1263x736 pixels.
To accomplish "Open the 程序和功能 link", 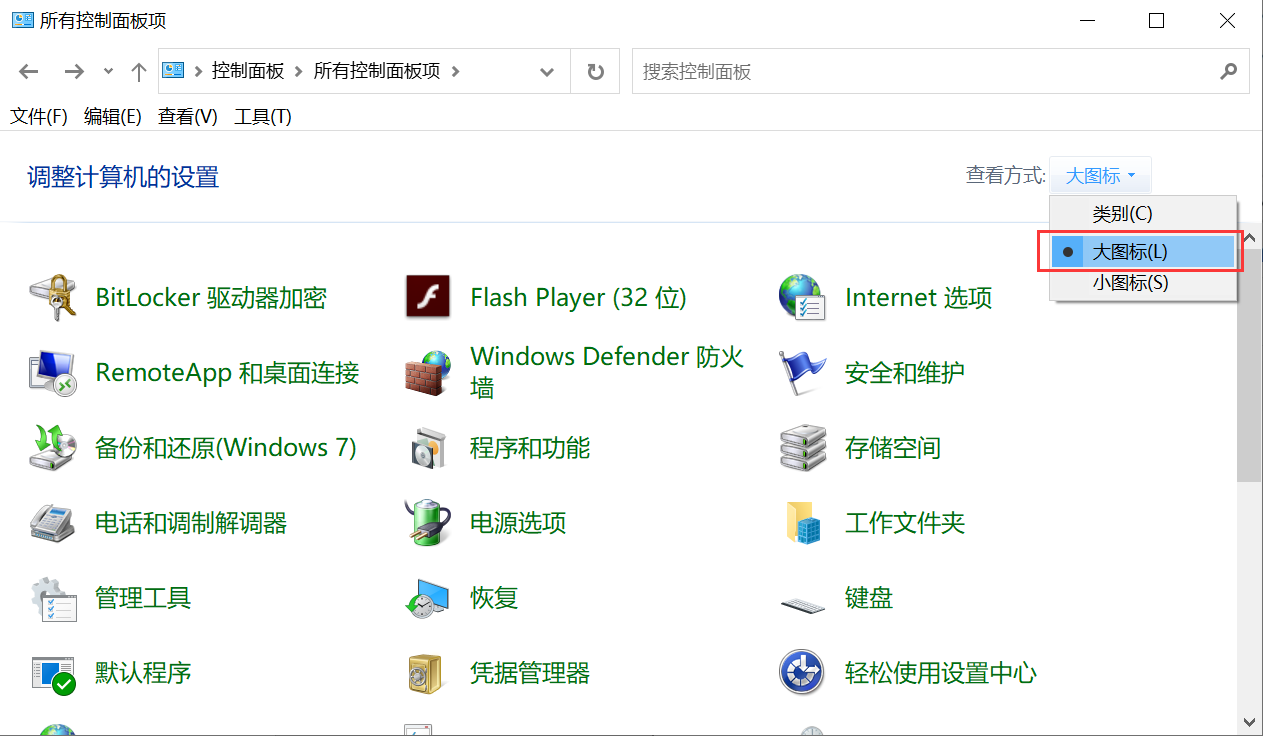I will point(530,447).
